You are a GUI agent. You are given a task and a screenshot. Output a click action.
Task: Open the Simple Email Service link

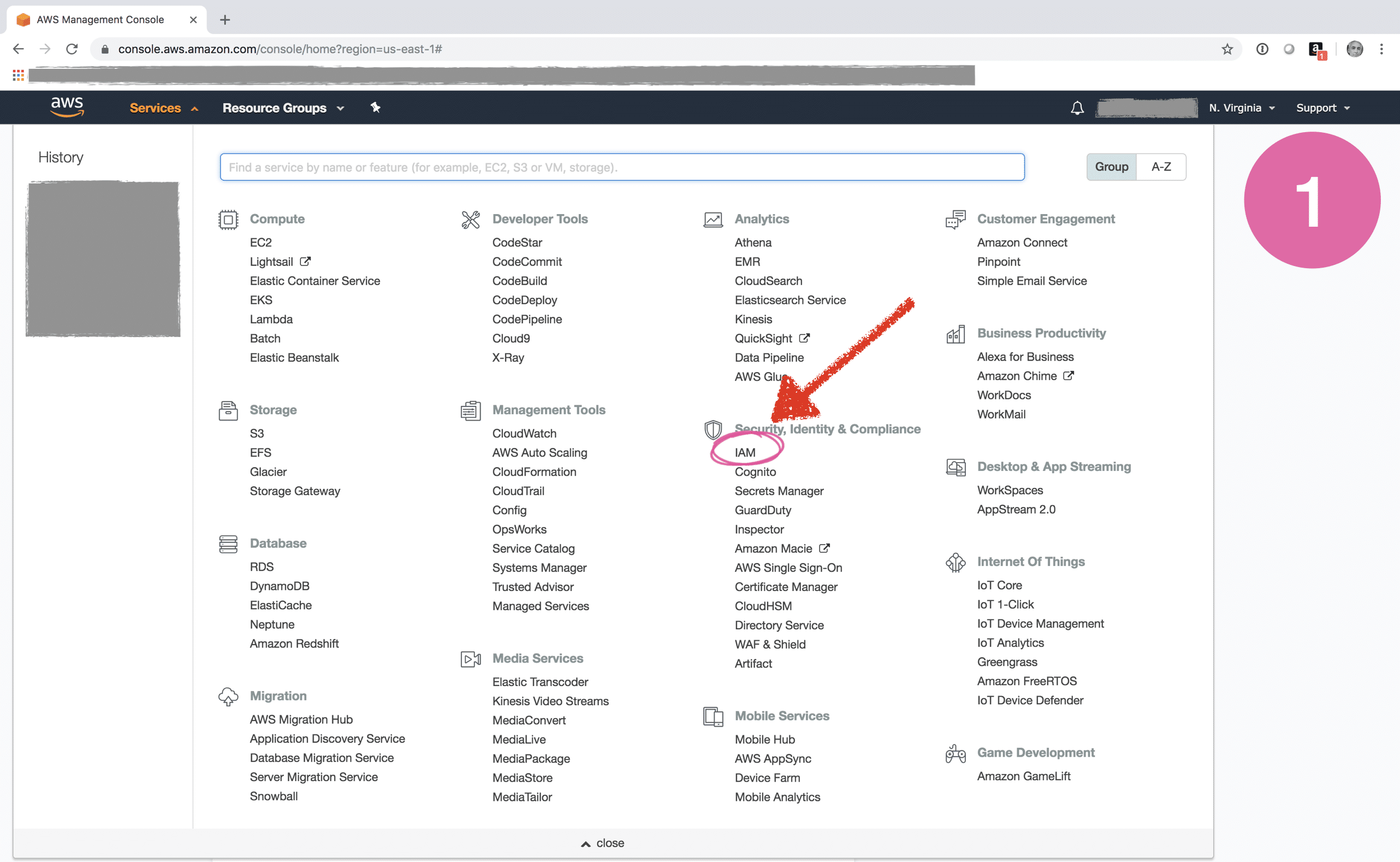pyautogui.click(x=1031, y=280)
